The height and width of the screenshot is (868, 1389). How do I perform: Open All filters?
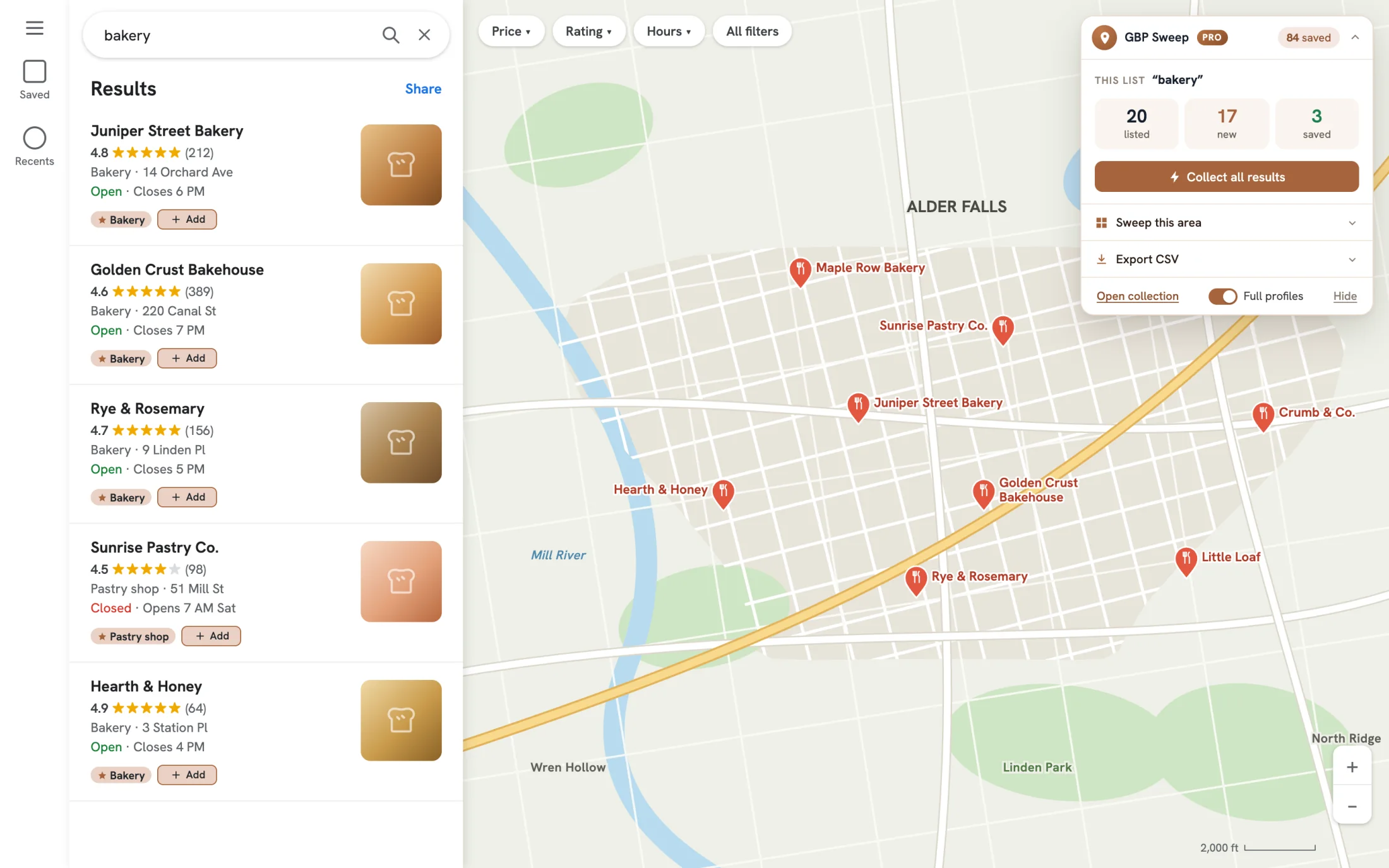[x=752, y=32]
